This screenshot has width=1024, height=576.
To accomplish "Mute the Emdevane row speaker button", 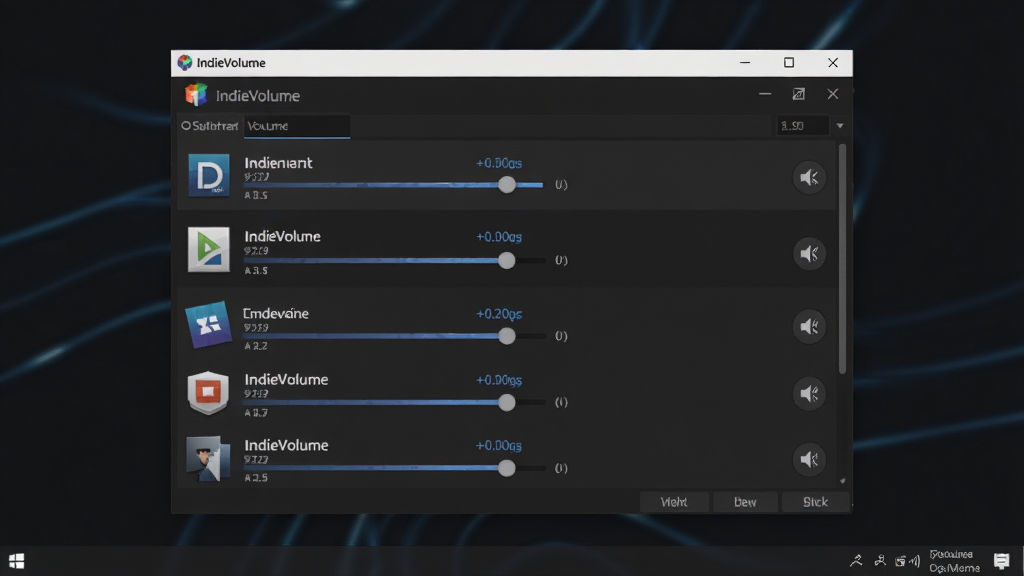I will pos(809,327).
